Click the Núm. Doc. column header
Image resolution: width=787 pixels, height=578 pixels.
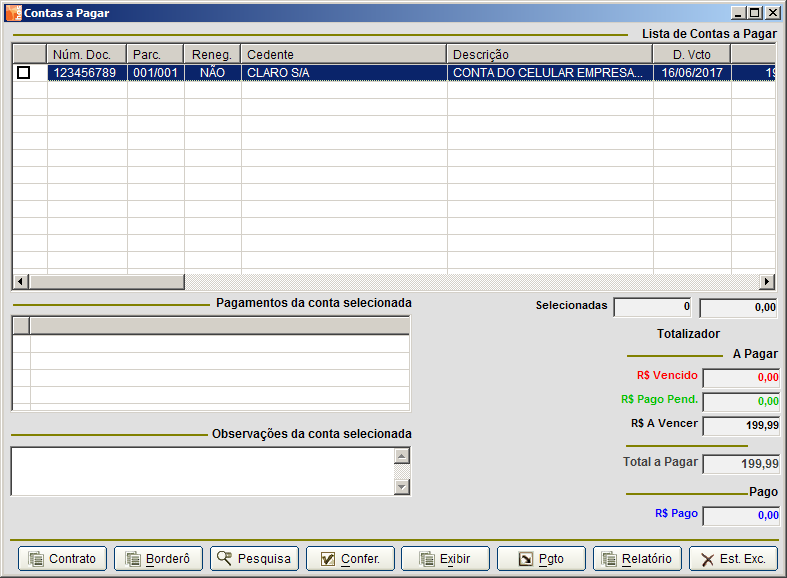click(86, 54)
